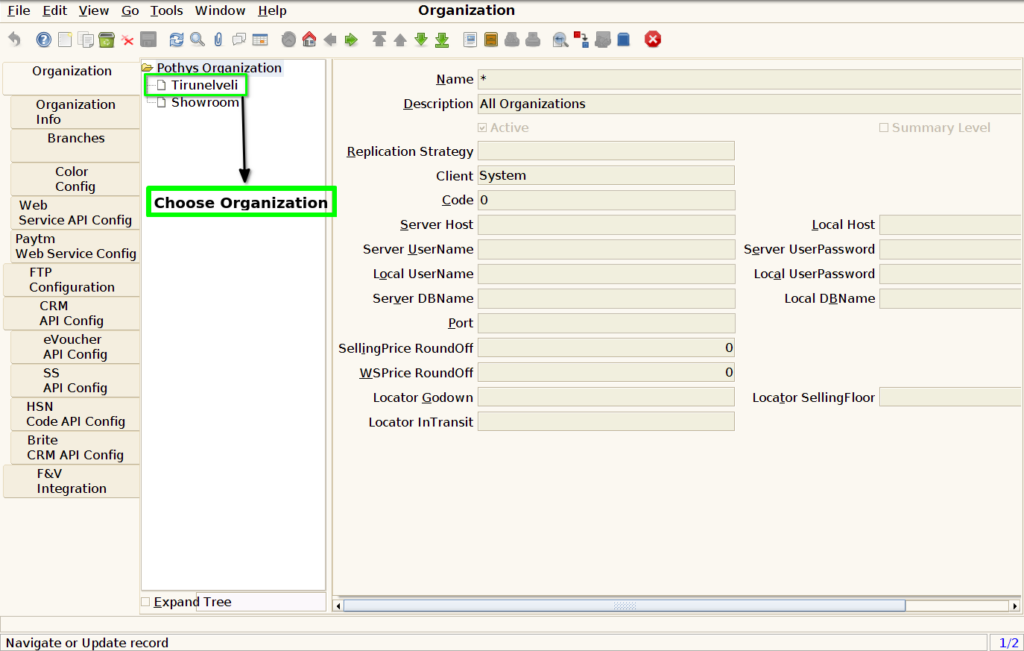Click the green Detail record right arrow
The width and height of the screenshot is (1024, 651).
[x=351, y=40]
